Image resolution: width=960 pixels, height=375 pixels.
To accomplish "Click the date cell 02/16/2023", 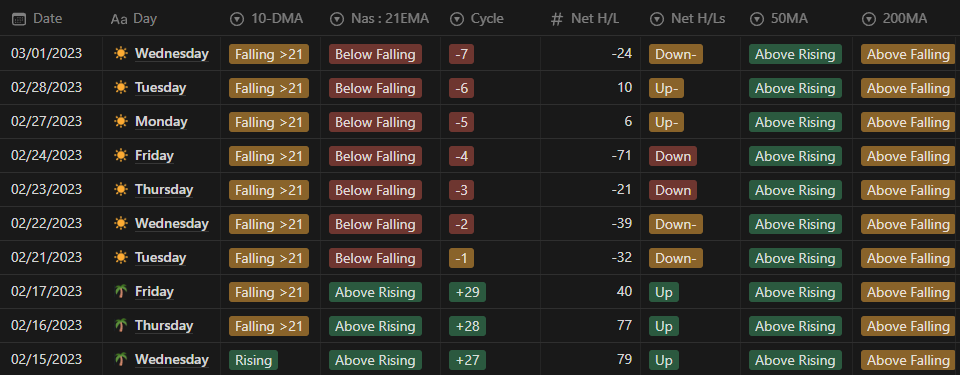I will point(47,325).
